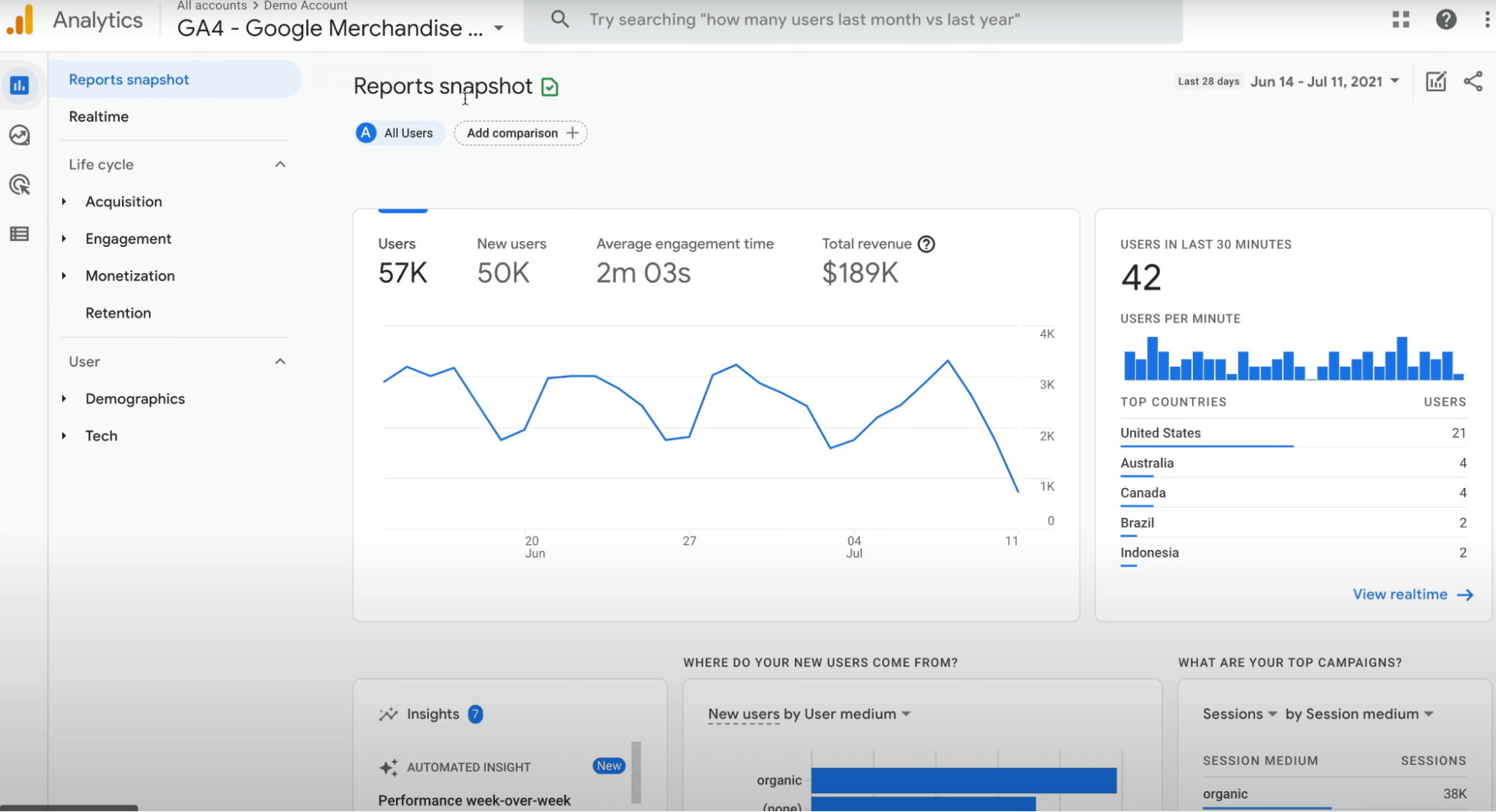The image size is (1496, 812).
Task: Open the property selector dropdown arrow
Action: [x=498, y=28]
